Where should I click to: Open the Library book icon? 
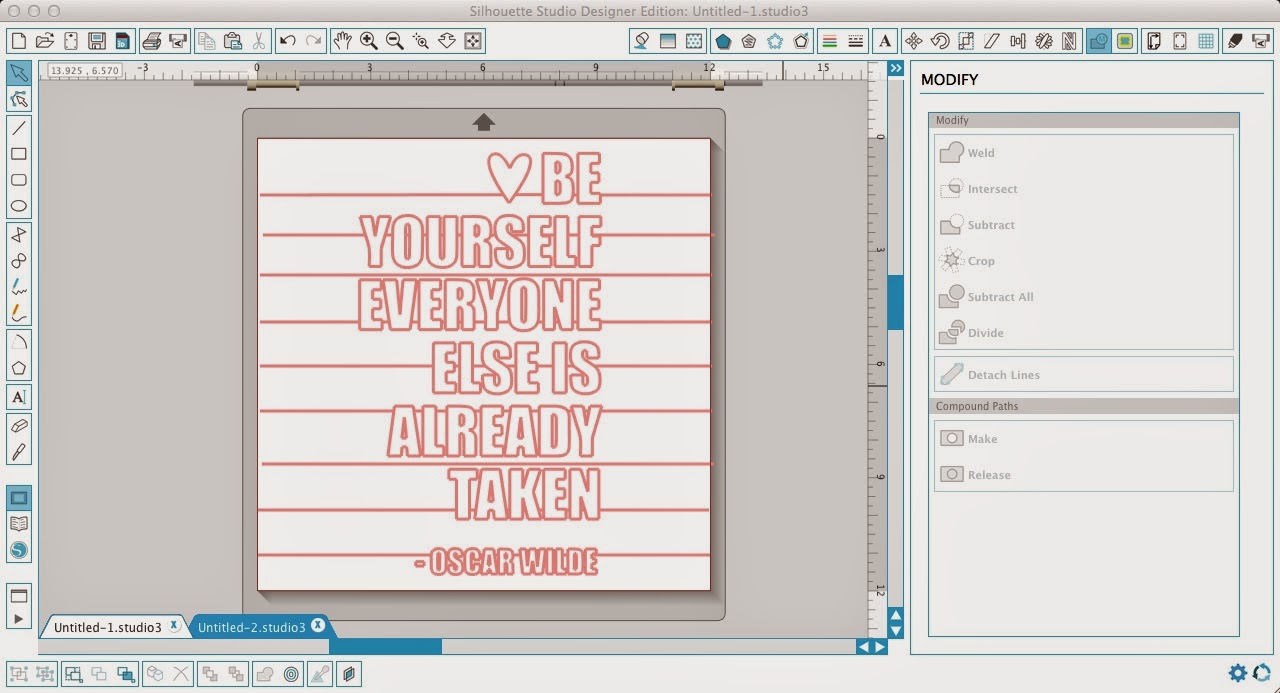19,524
